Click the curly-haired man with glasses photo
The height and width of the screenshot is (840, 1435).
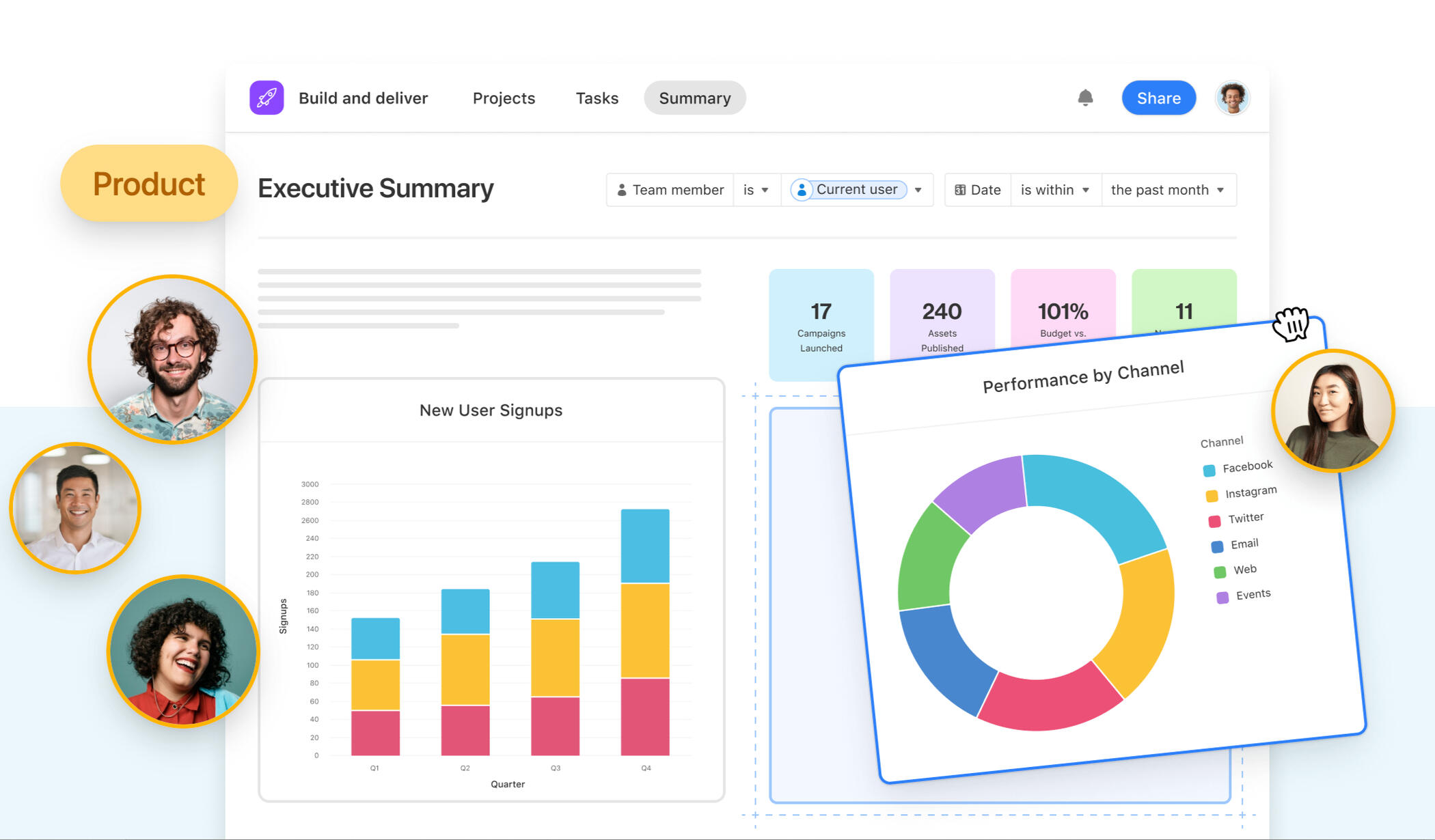tap(172, 359)
